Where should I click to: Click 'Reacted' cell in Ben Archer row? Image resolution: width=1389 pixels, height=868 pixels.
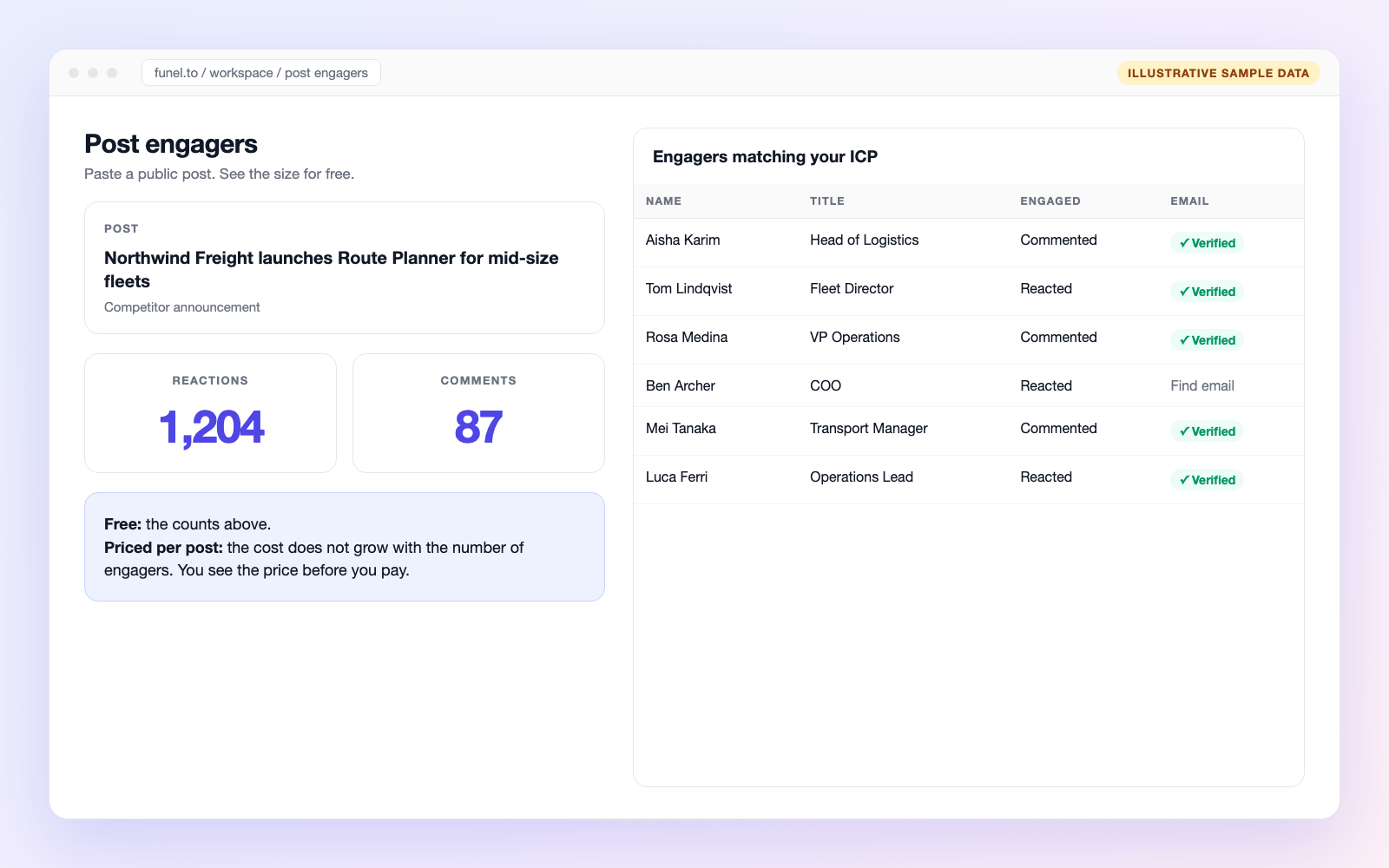click(1046, 386)
